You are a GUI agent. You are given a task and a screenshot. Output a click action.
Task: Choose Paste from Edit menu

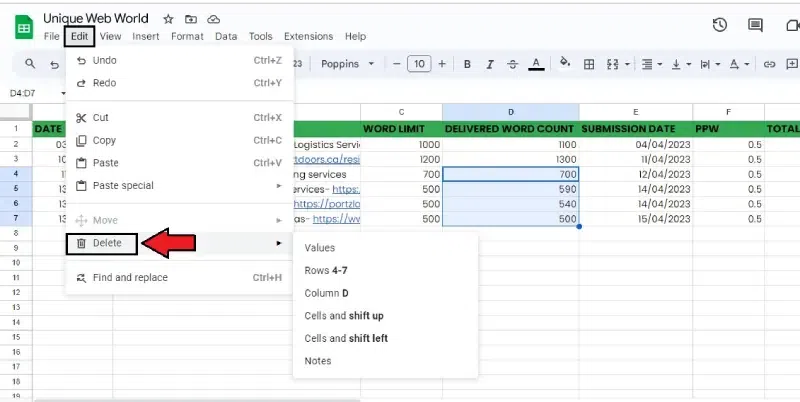click(x=180, y=163)
